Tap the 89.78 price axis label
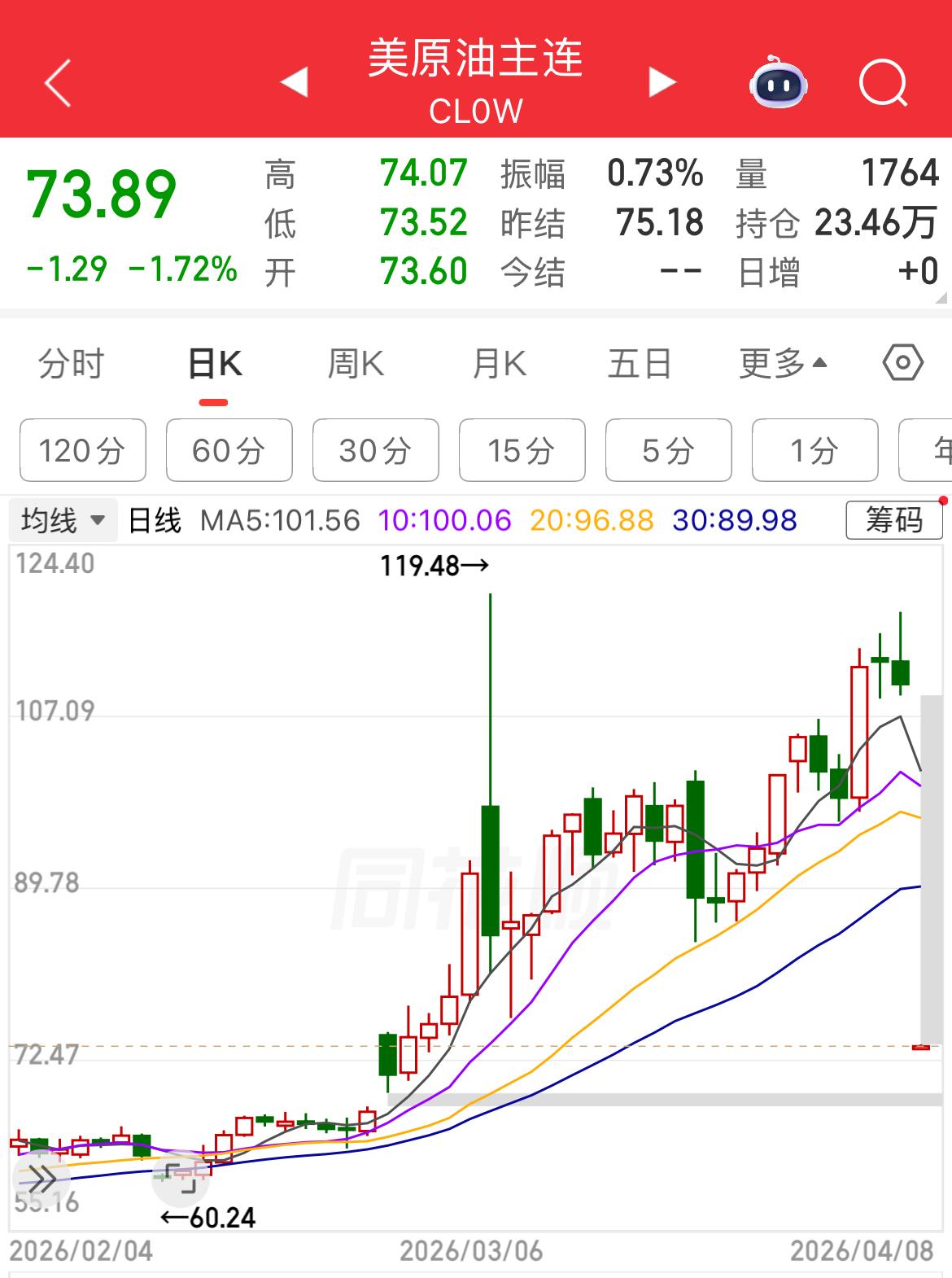 point(47,883)
